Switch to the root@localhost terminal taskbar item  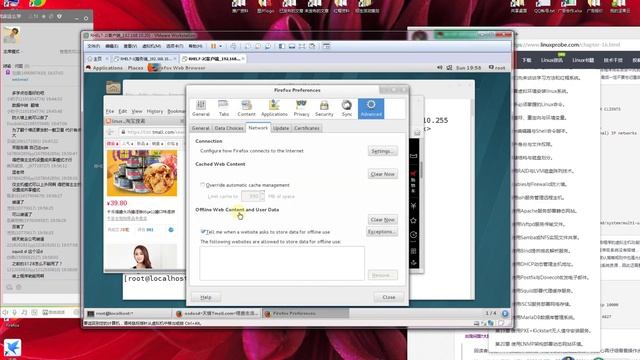(x=128, y=313)
